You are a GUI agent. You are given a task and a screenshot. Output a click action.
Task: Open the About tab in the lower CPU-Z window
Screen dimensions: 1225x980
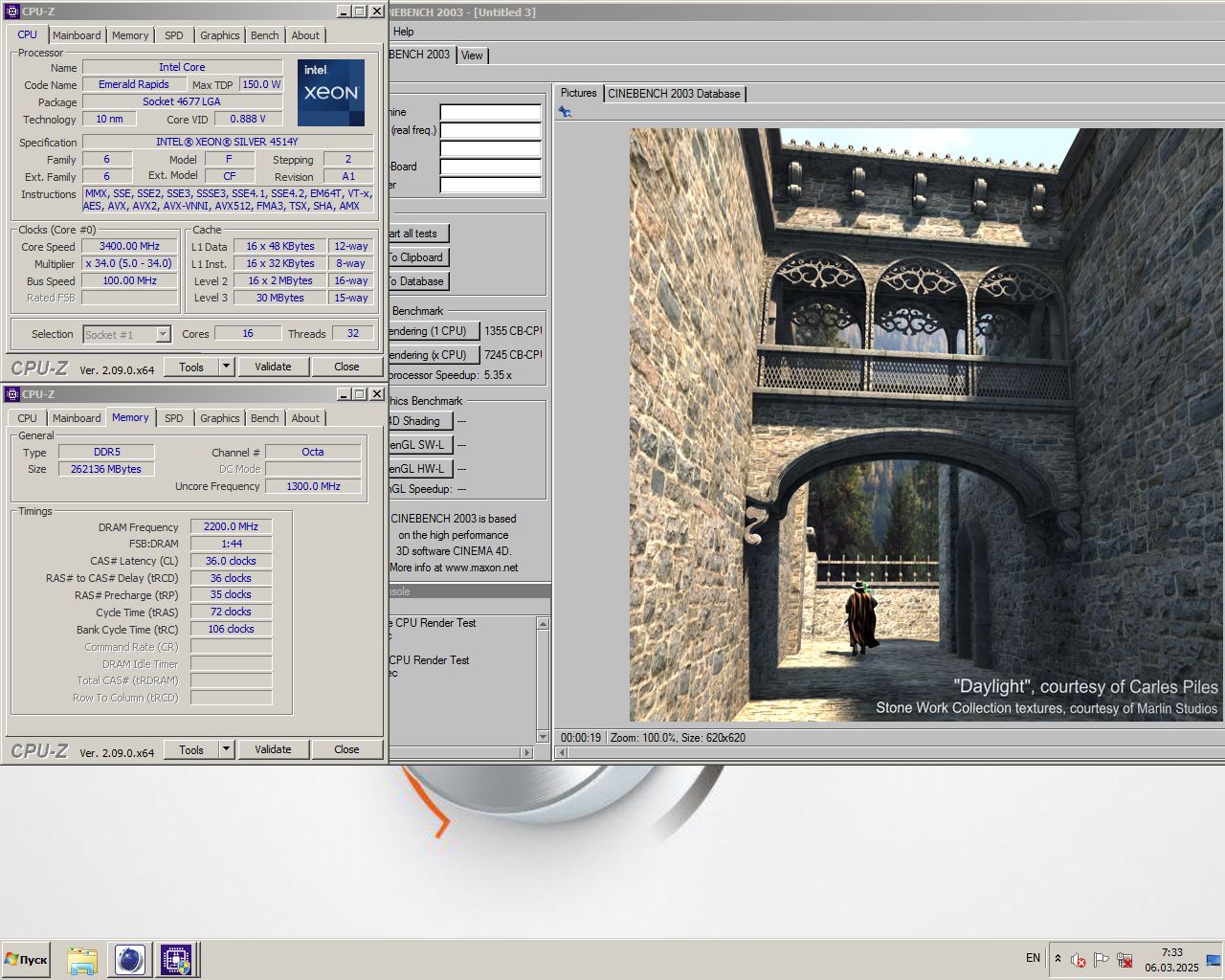(x=305, y=418)
